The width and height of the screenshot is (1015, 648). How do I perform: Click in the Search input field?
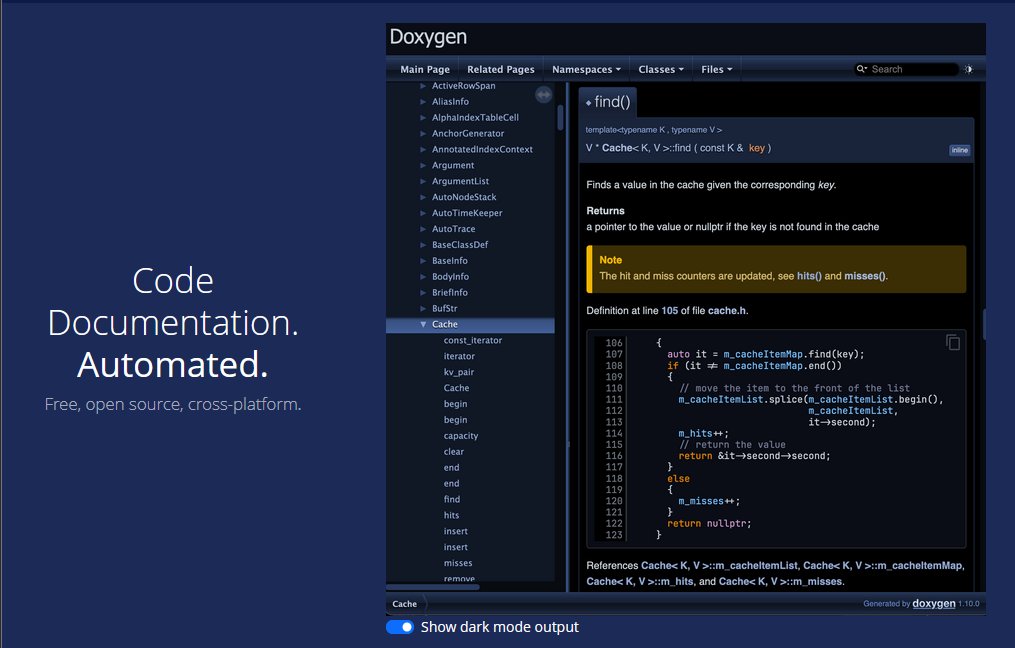click(912, 69)
